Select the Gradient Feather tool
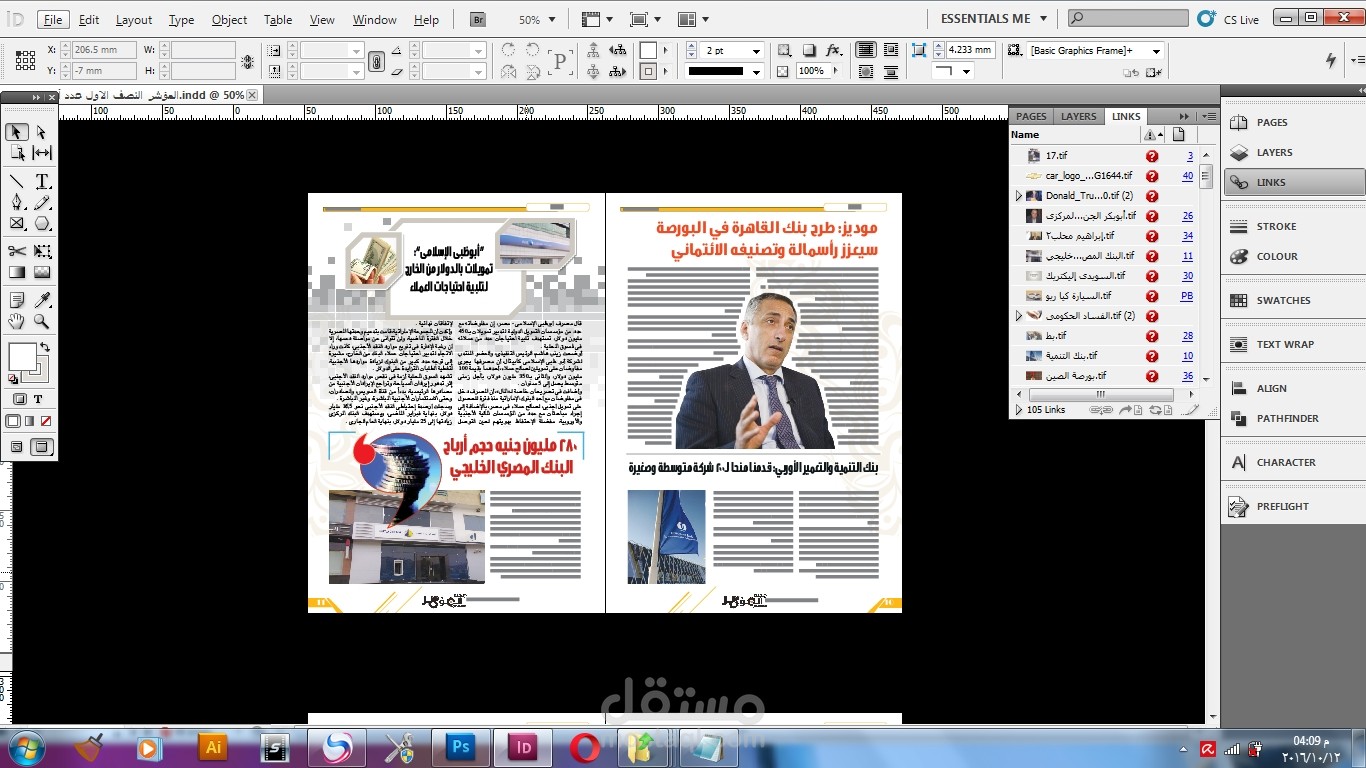The width and height of the screenshot is (1366, 768). (42, 272)
